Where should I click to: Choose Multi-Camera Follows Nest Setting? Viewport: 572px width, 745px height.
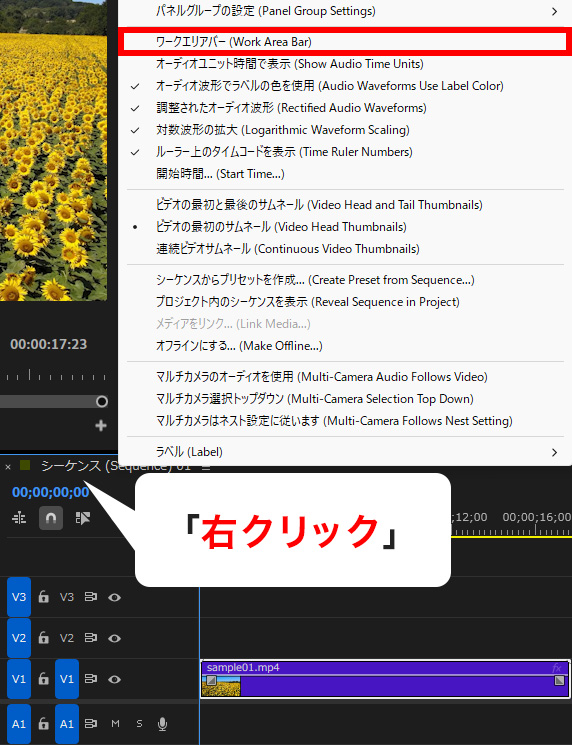345,421
